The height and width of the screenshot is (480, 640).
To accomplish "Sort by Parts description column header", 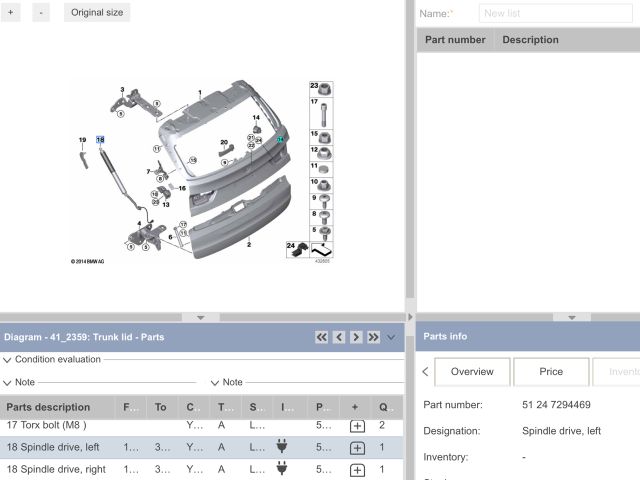I will 48,407.
